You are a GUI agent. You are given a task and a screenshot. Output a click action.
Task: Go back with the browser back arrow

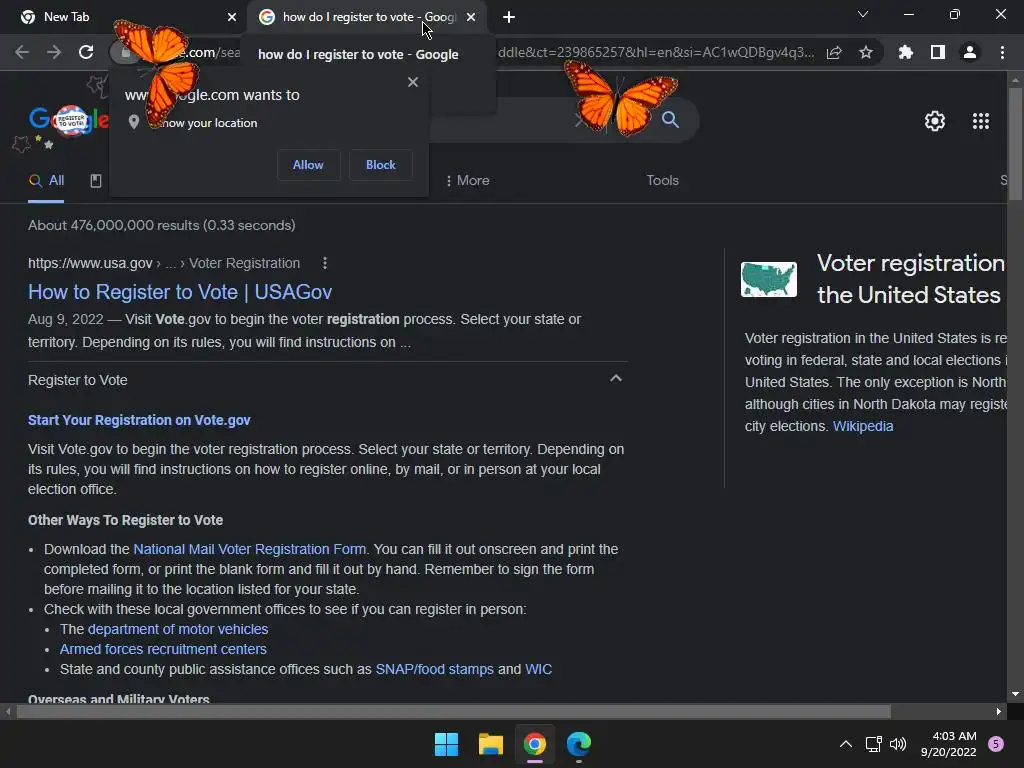[22, 52]
